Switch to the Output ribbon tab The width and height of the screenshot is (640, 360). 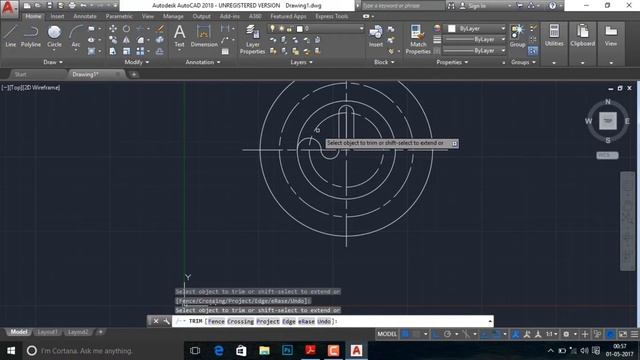pyautogui.click(x=202, y=16)
